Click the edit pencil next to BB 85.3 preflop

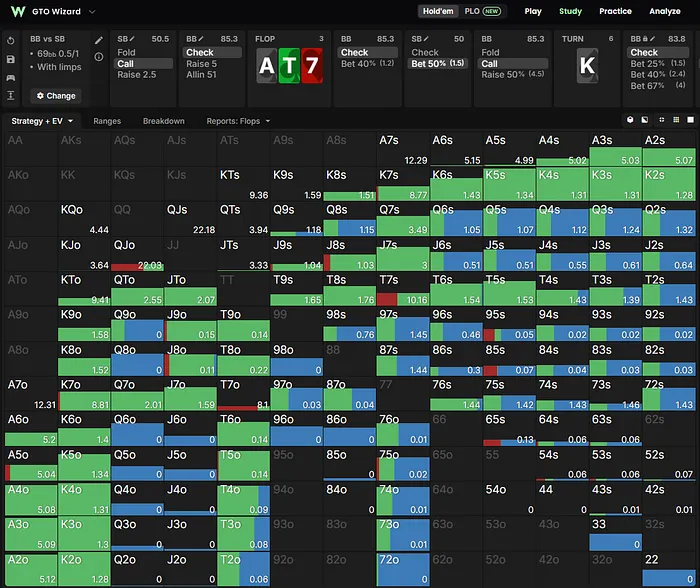(x=201, y=39)
